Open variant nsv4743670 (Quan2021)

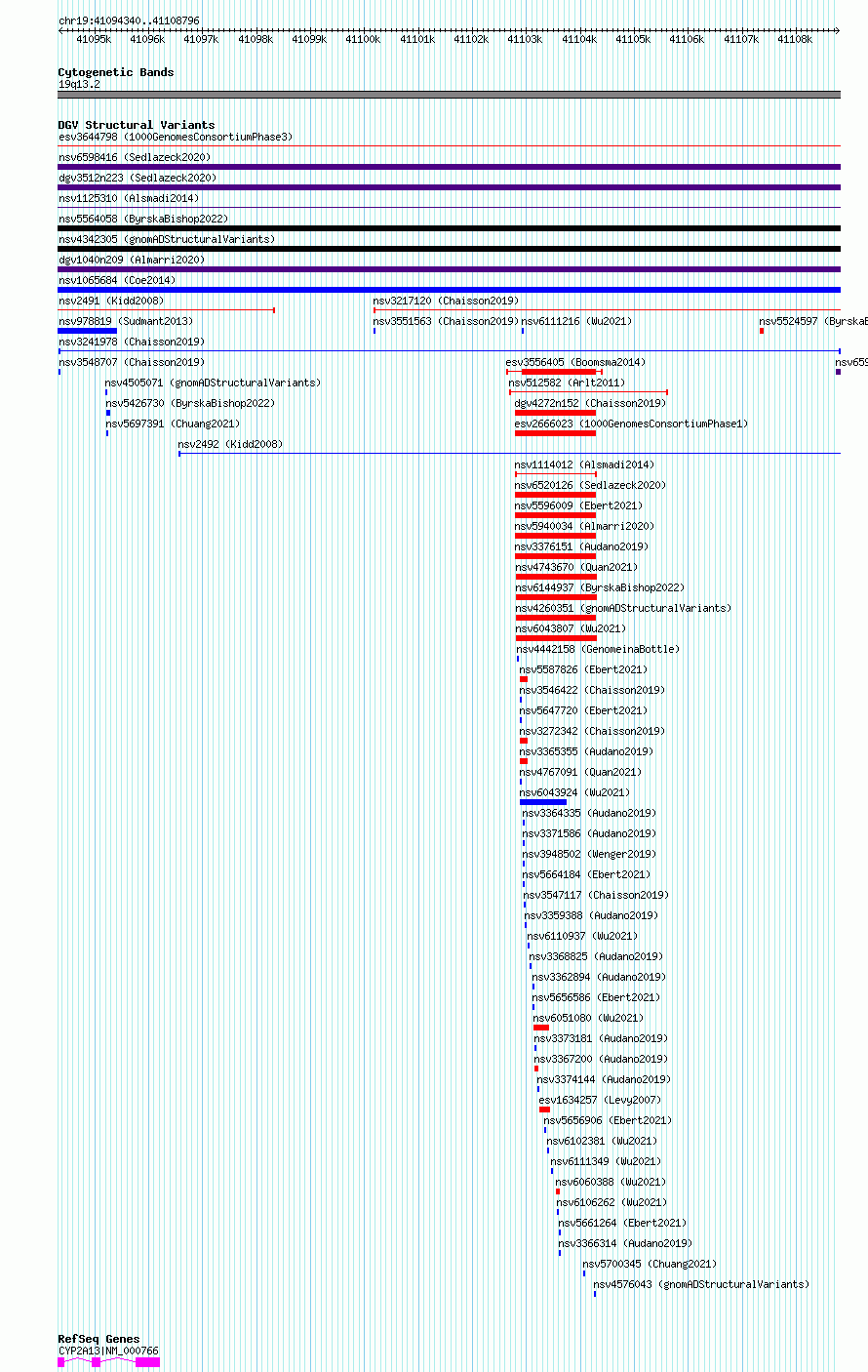pos(575,567)
